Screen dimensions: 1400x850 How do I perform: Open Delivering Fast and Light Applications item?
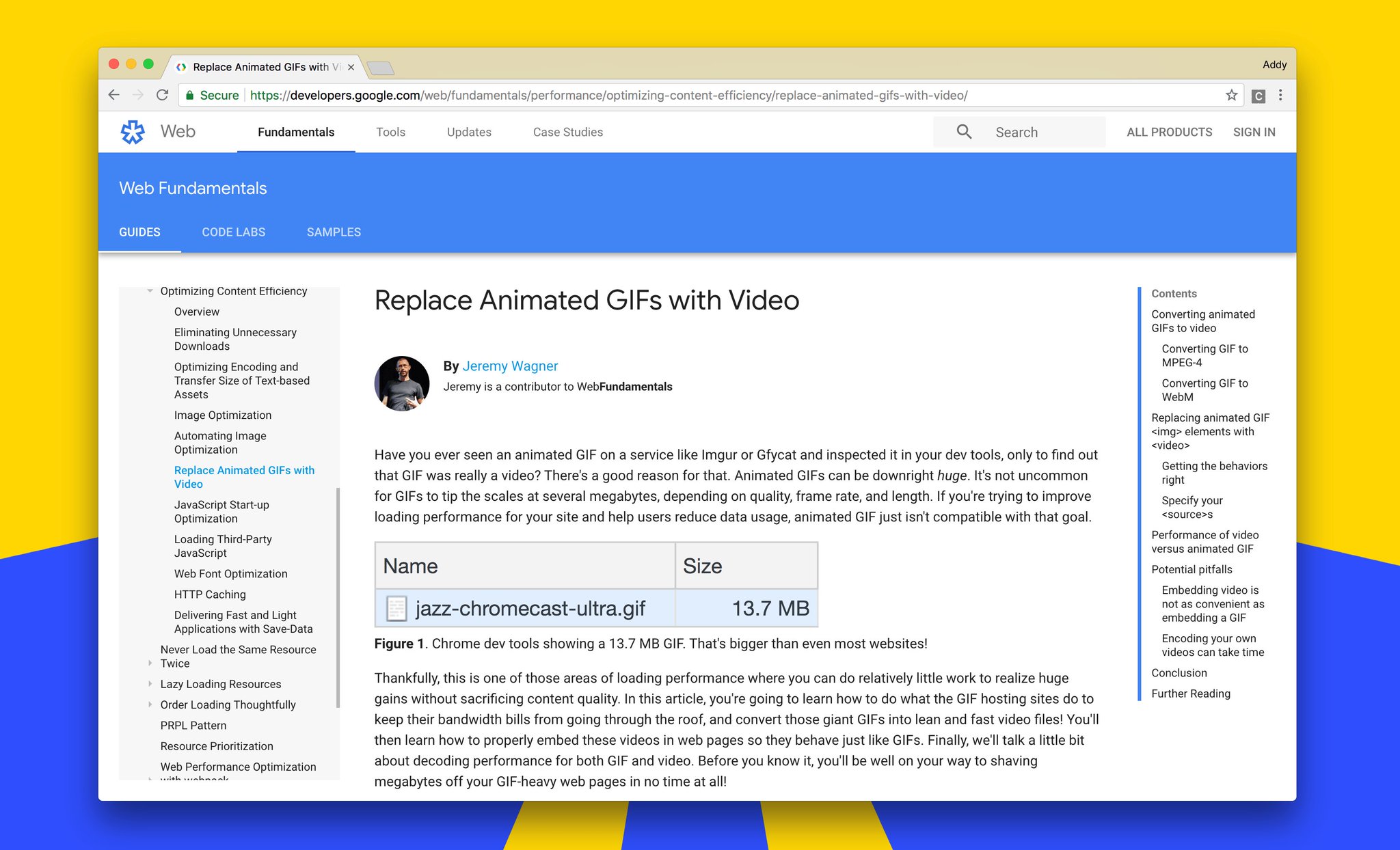click(x=243, y=622)
